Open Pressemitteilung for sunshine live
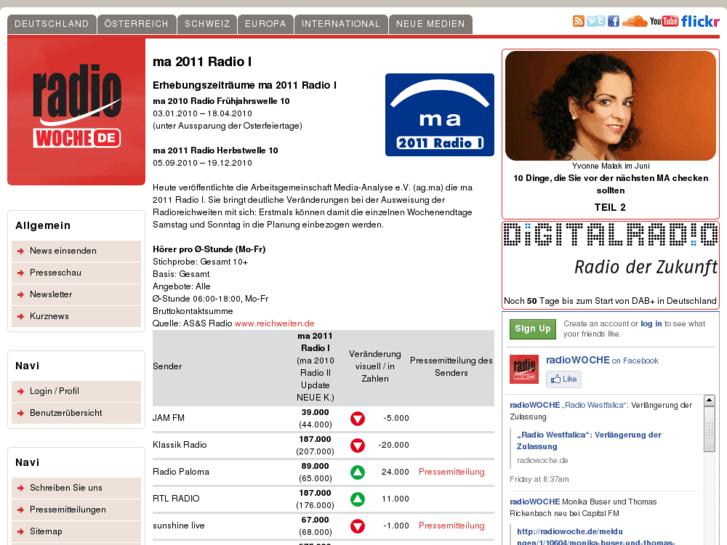This screenshot has width=727, height=545. [x=452, y=526]
